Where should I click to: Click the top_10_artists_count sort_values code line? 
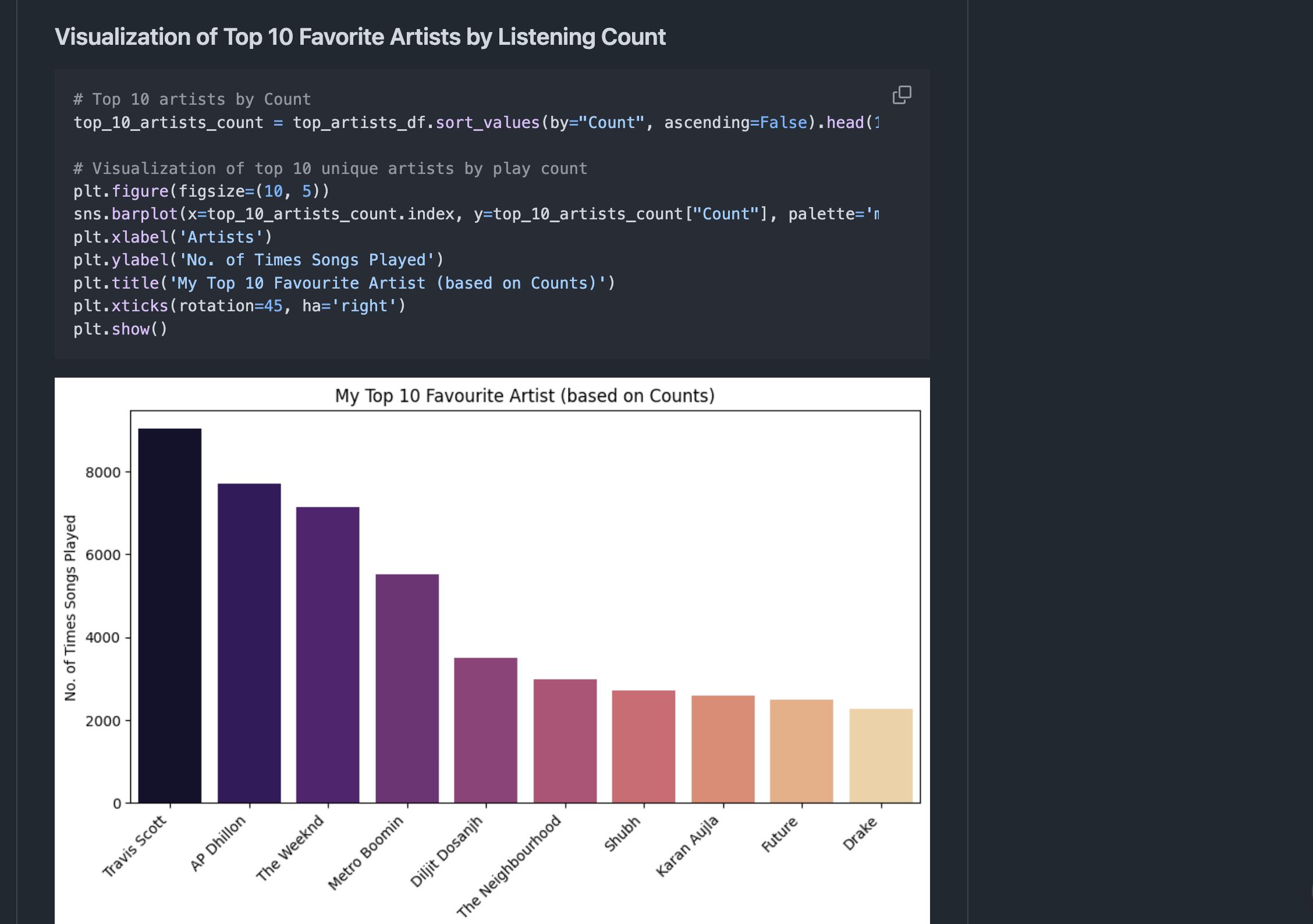(476, 123)
